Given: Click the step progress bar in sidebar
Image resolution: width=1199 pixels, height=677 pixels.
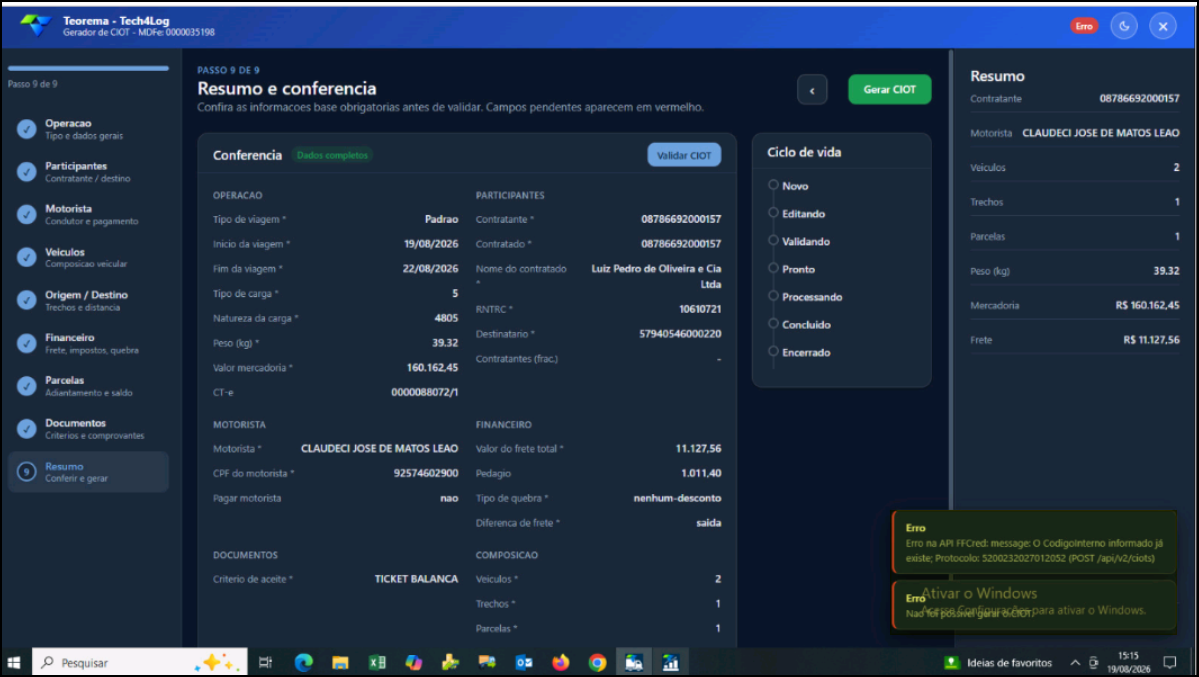Looking at the screenshot, I should pyautogui.click(x=88, y=68).
